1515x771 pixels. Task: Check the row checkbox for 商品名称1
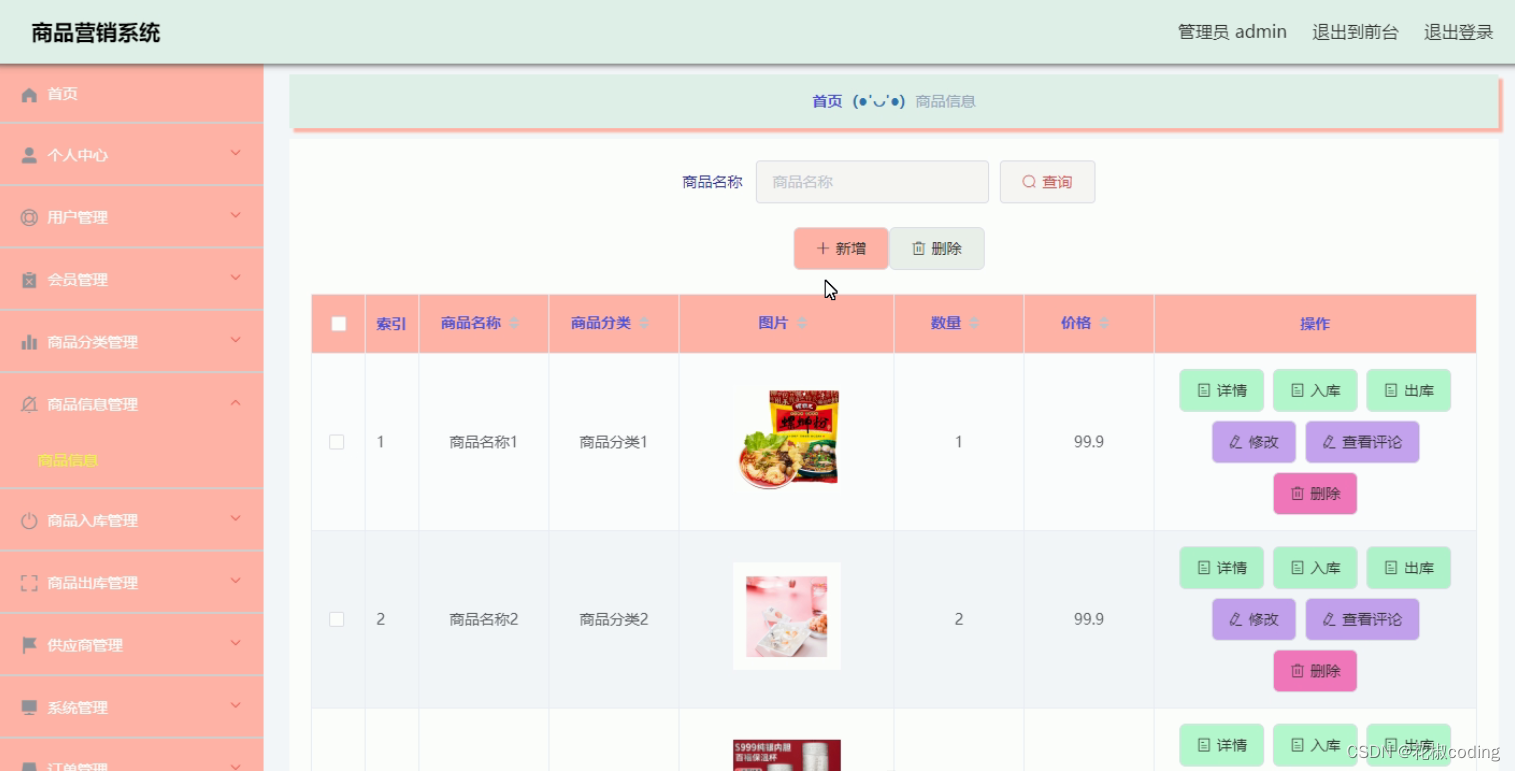(x=338, y=441)
